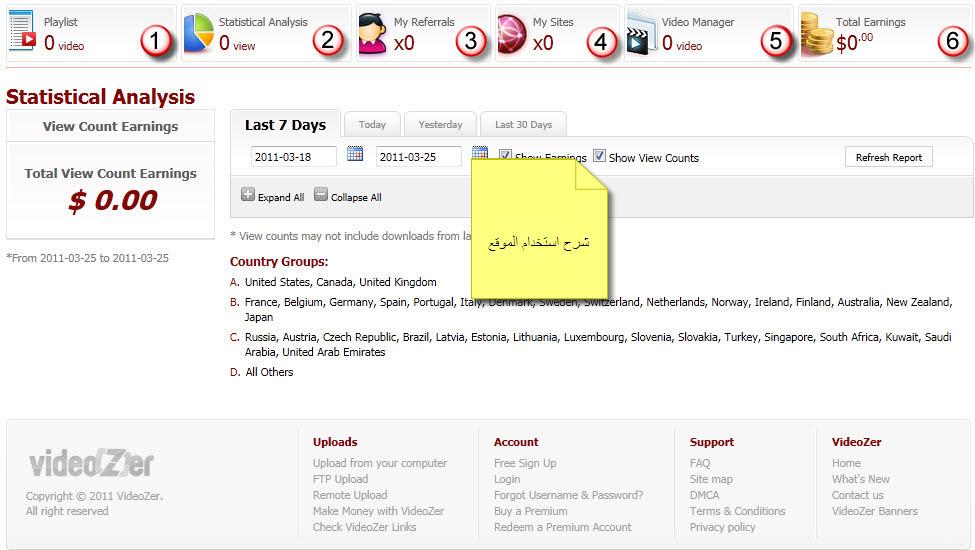Screen dimensions: 975x550
Task: Open the Video Manager text link
Action: coord(698,22)
